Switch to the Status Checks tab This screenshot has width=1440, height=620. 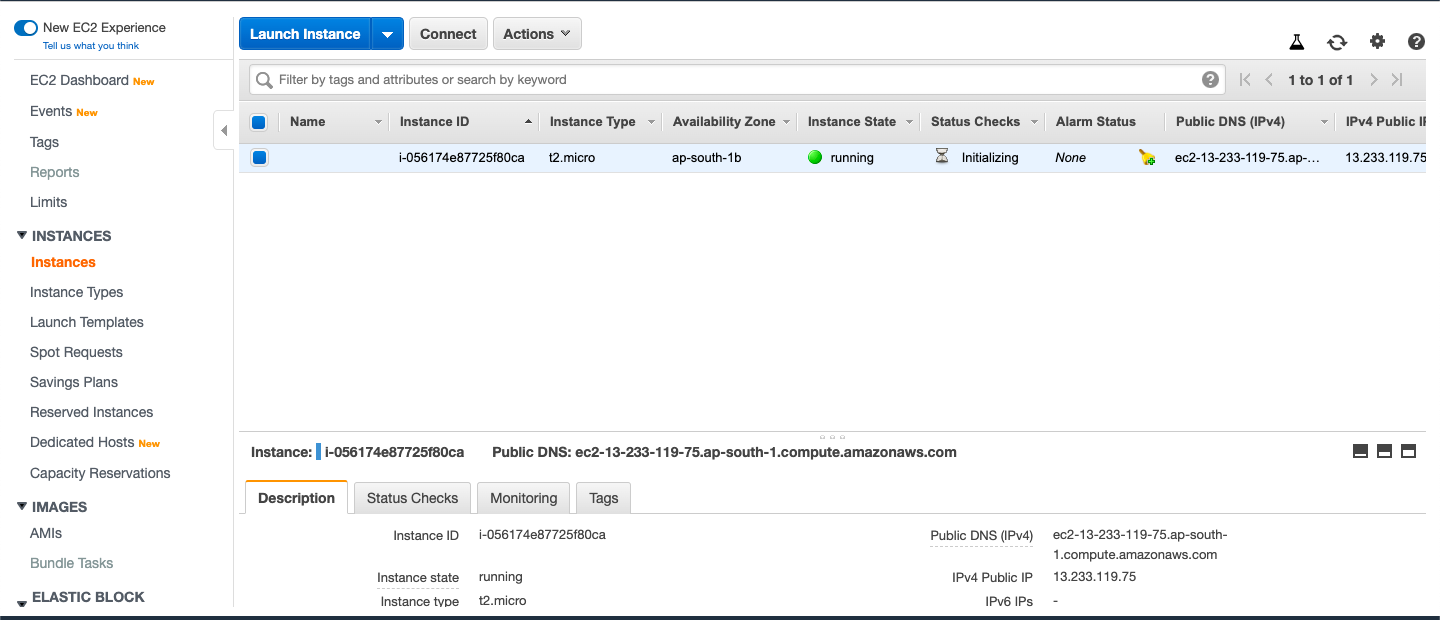click(412, 498)
